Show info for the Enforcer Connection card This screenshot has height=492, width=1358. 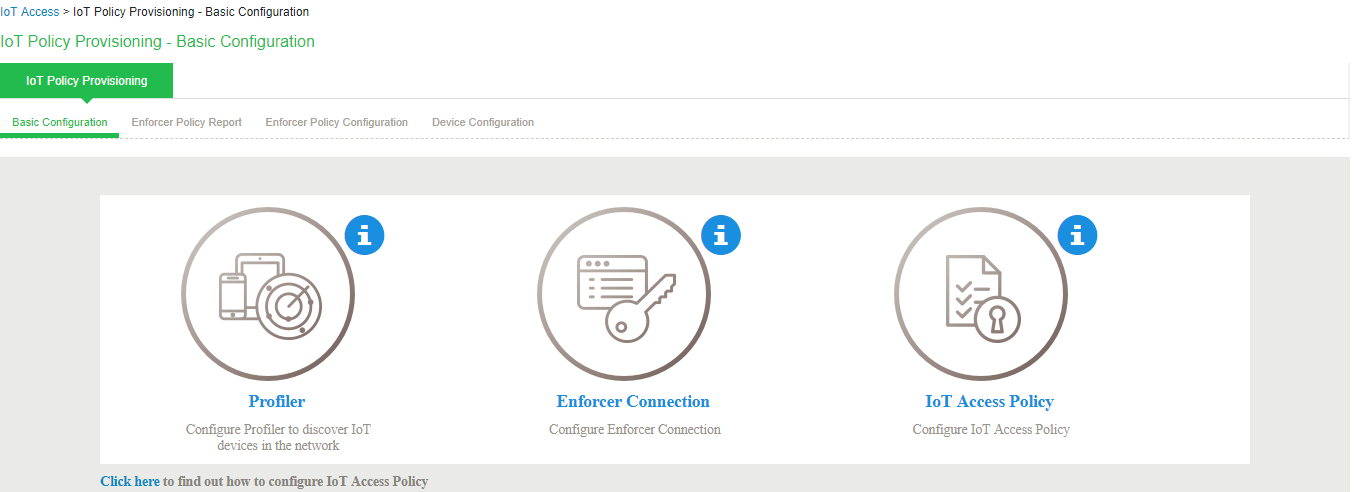721,235
